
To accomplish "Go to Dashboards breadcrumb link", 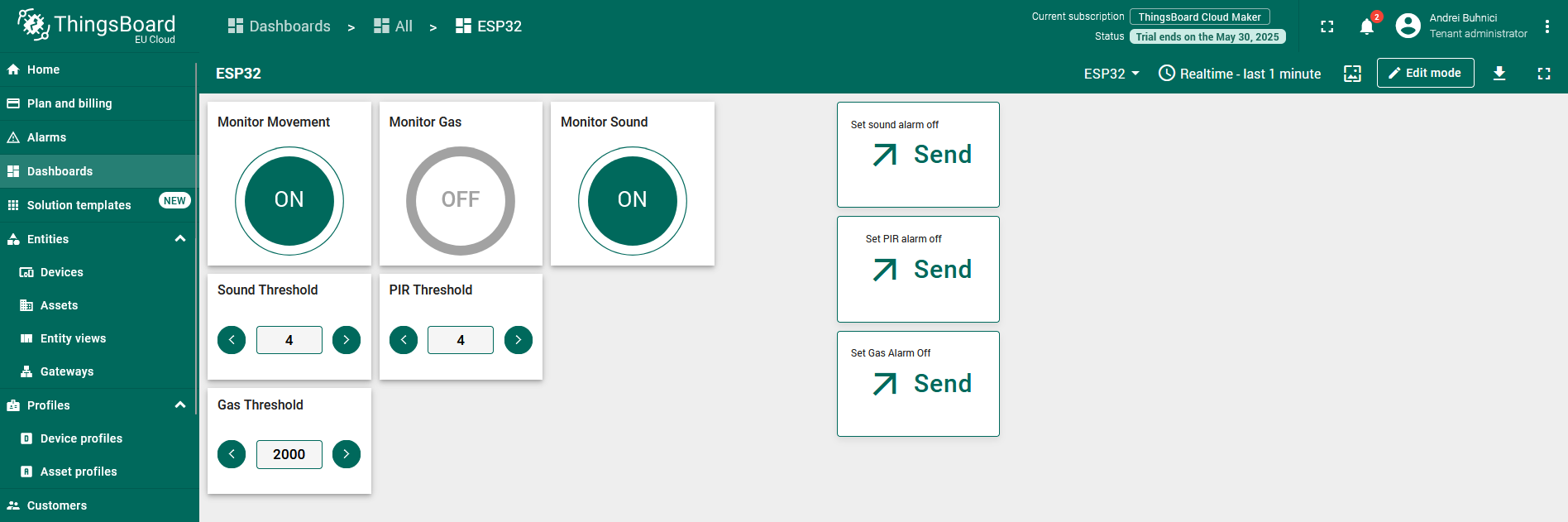I will point(280,26).
